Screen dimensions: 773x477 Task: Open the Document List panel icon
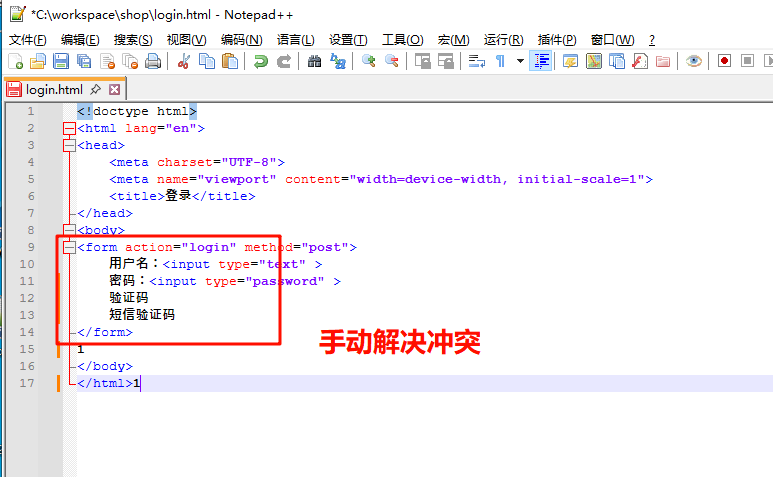[617, 62]
